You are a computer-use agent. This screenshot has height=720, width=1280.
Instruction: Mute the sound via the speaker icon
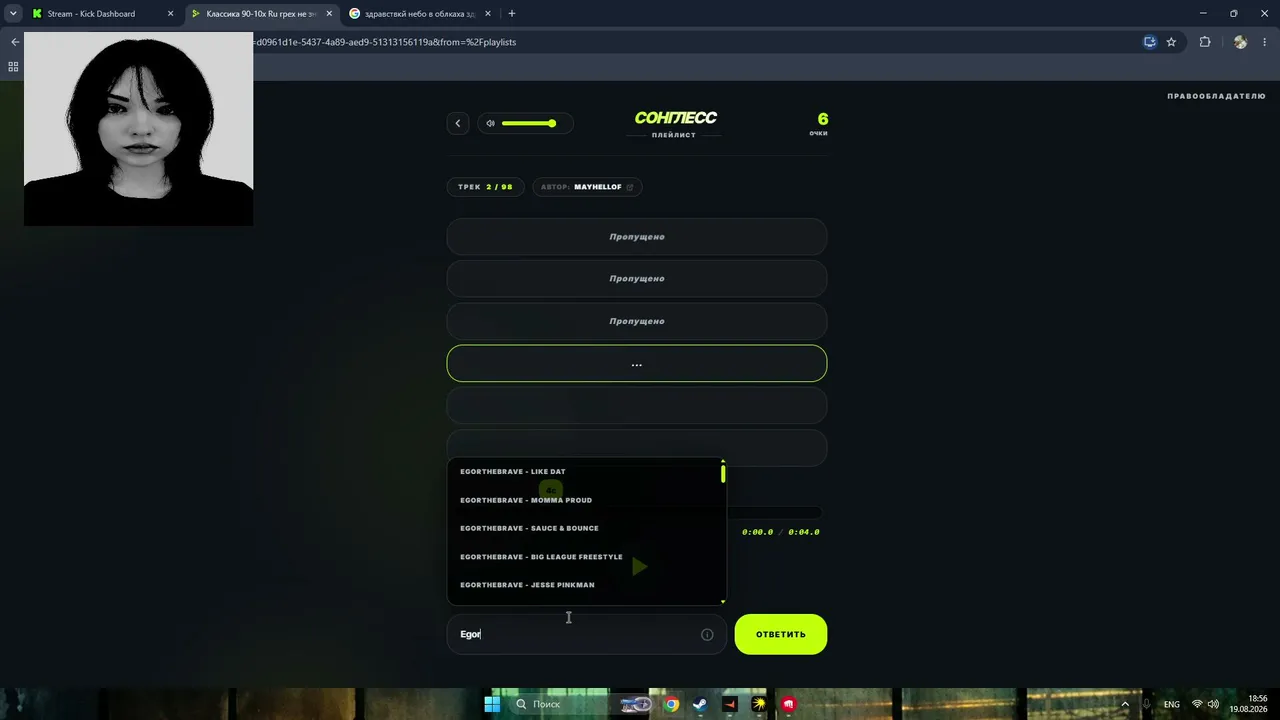[490, 123]
